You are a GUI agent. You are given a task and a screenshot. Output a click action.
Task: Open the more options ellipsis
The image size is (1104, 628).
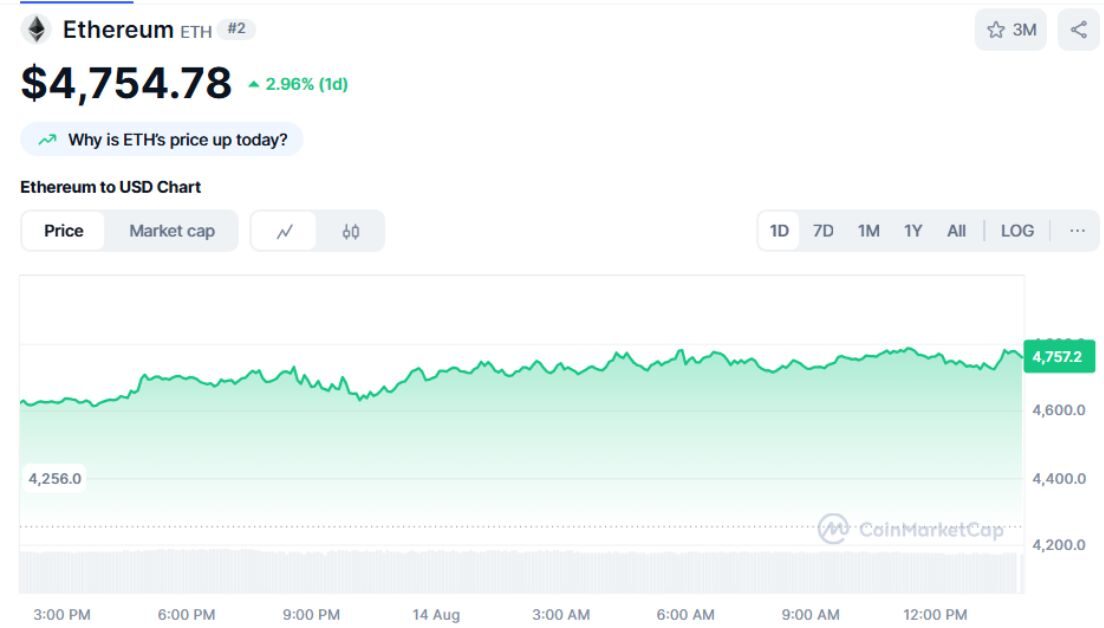coord(1077,231)
